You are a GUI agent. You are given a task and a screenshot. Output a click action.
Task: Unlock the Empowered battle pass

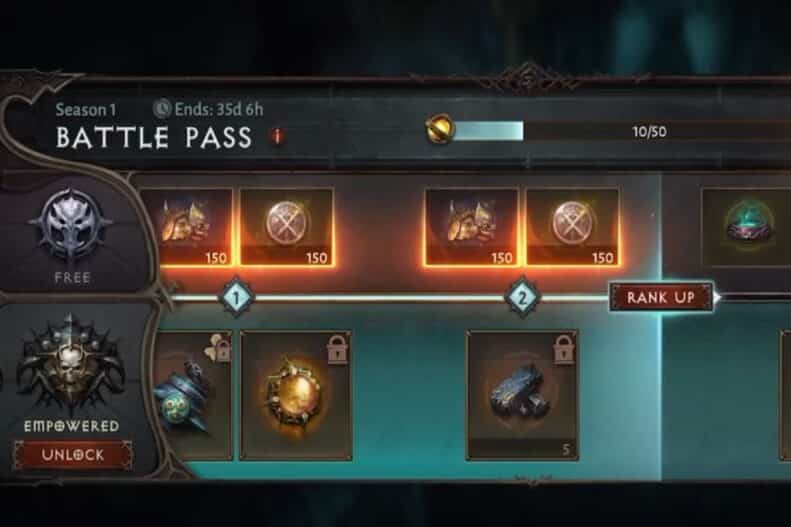pos(73,455)
